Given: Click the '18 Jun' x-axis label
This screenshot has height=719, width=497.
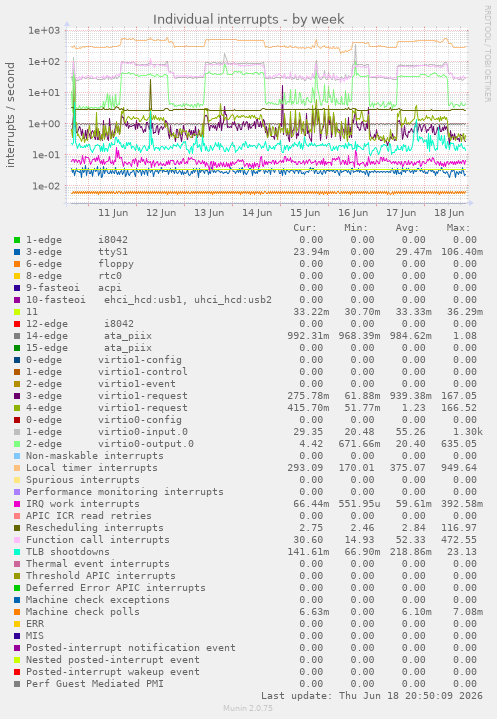Looking at the screenshot, I should 449,213.
